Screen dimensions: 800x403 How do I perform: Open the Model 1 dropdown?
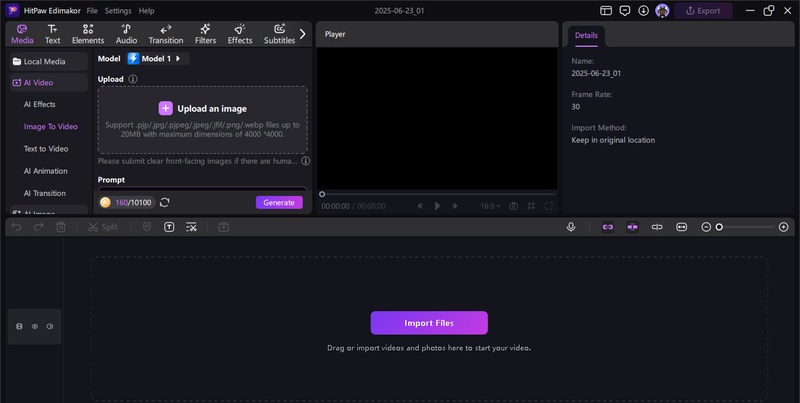[x=158, y=59]
